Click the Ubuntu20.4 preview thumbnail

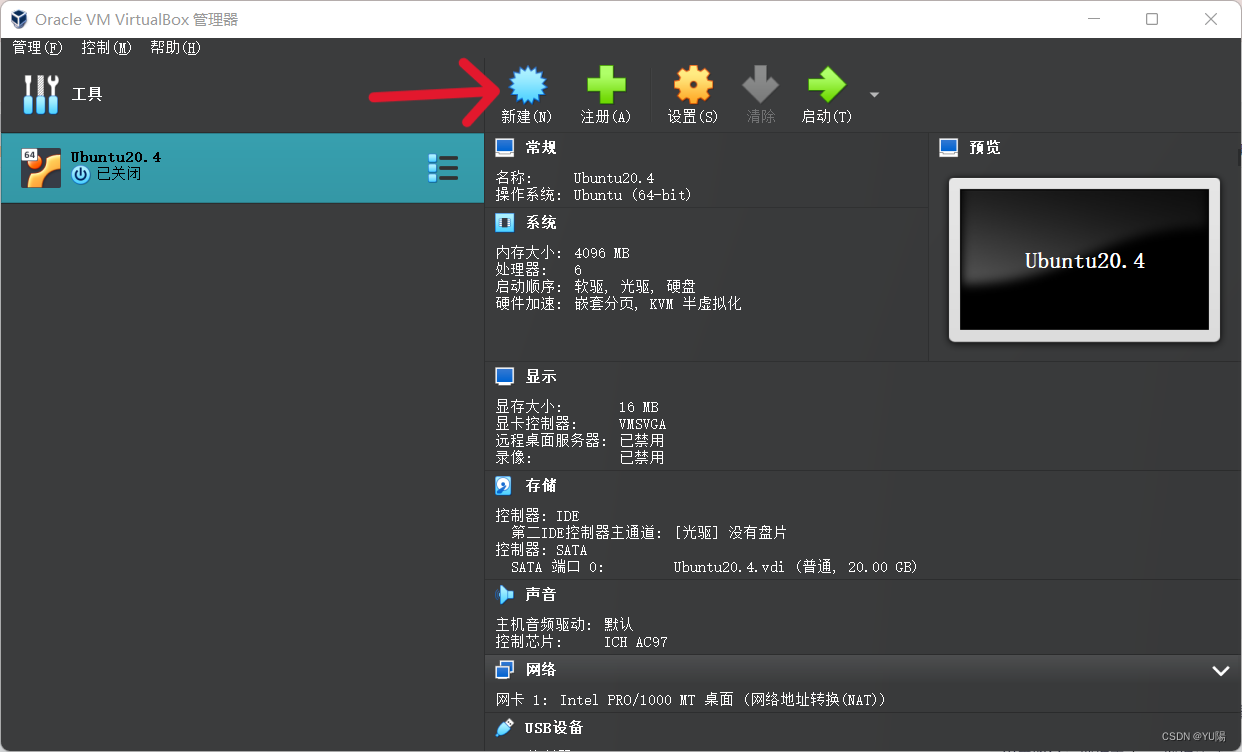1084,260
